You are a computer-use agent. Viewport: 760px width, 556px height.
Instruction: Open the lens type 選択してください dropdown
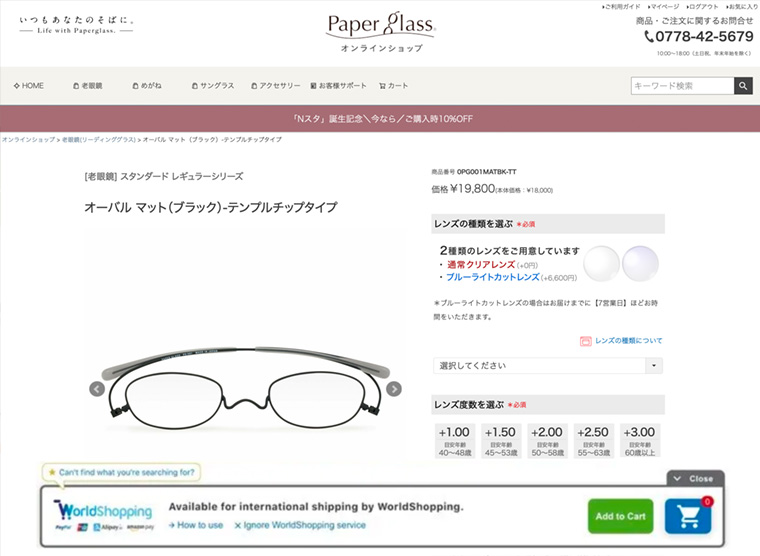click(x=548, y=365)
